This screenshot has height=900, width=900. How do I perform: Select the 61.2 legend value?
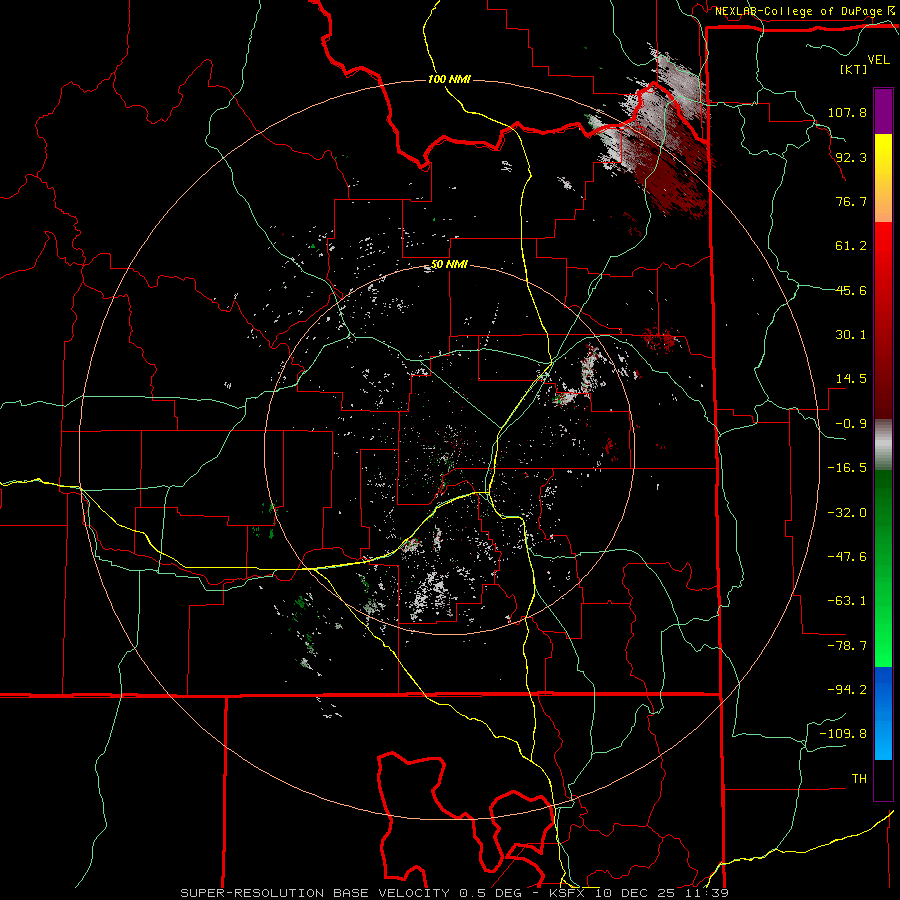[851, 246]
